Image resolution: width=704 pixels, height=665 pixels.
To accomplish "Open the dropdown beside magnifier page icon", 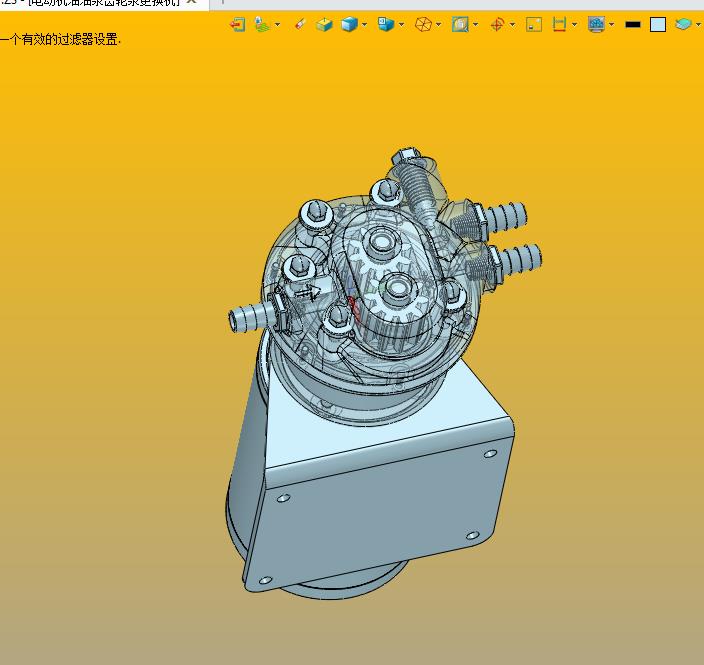I will point(475,24).
